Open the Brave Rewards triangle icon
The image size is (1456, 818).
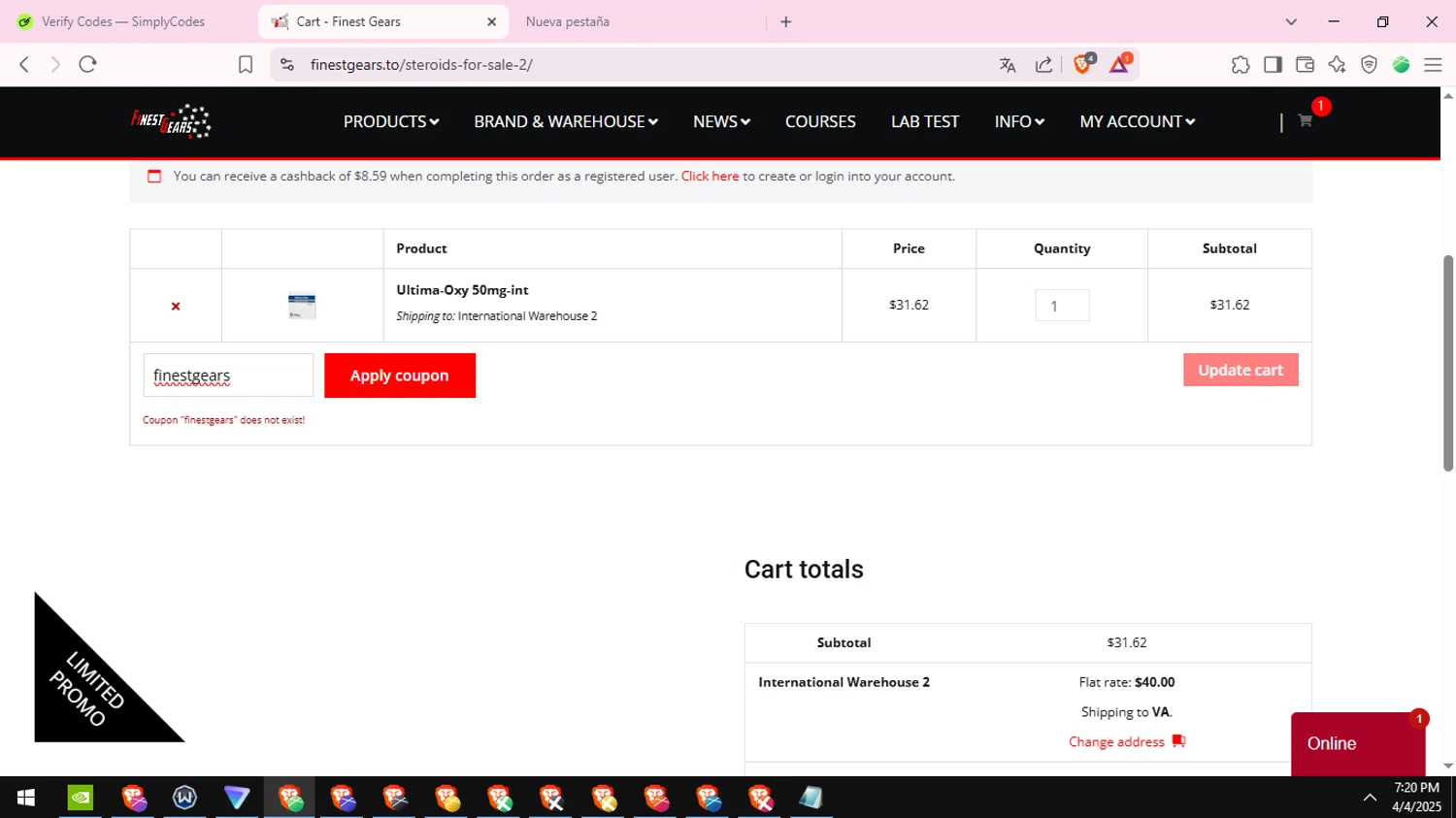(x=1120, y=64)
